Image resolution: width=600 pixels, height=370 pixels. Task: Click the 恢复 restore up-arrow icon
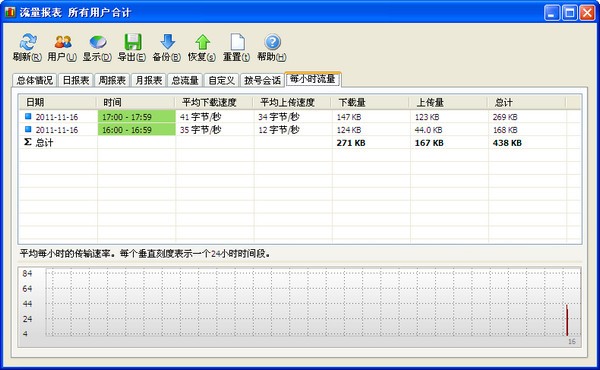[x=202, y=42]
